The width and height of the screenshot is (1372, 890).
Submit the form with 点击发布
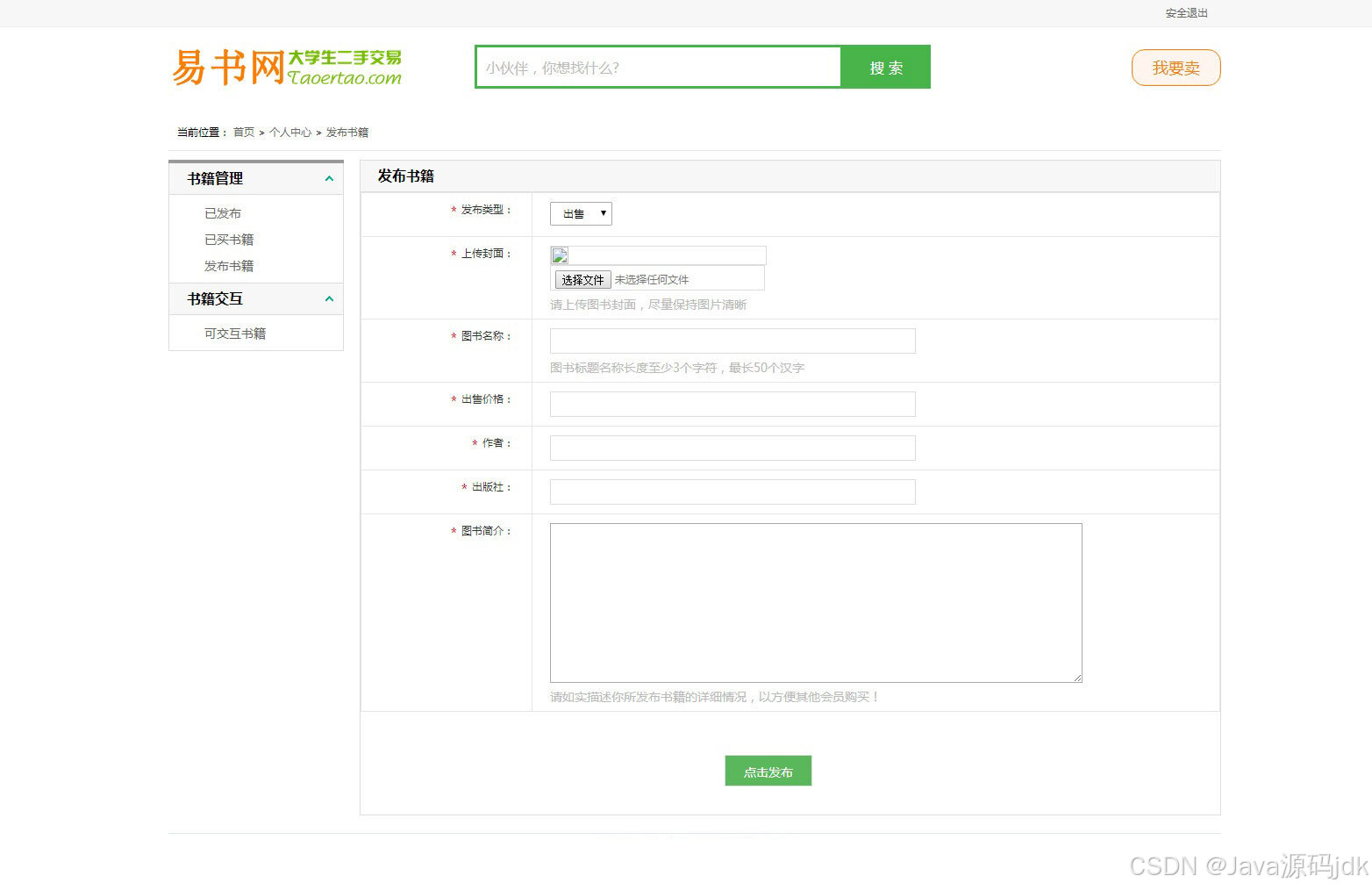tap(768, 772)
